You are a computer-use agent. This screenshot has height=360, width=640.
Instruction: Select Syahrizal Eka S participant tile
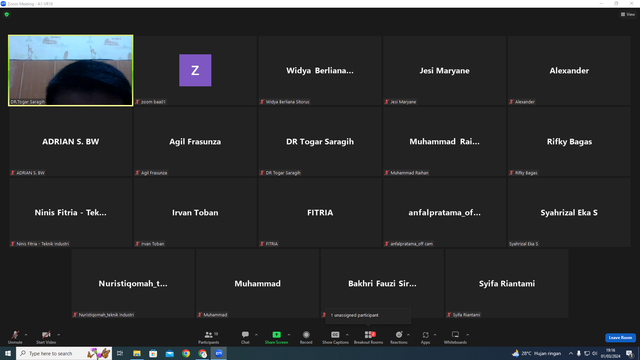click(569, 212)
